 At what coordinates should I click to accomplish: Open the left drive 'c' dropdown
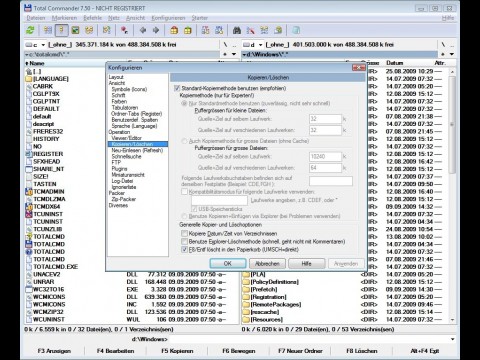click(x=43, y=45)
